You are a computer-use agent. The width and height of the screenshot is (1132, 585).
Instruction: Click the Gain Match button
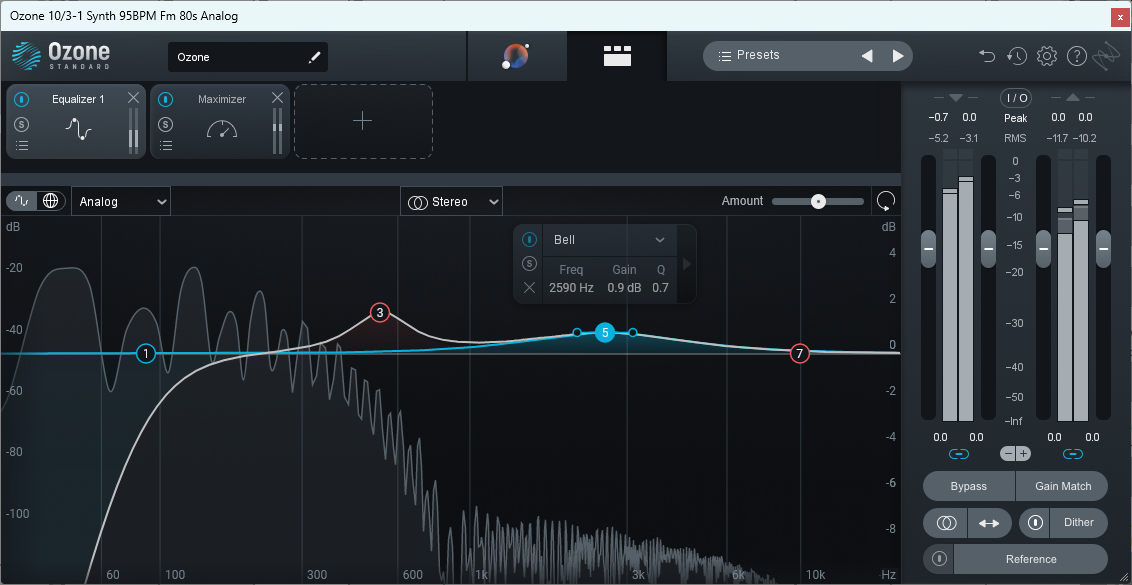click(1062, 486)
